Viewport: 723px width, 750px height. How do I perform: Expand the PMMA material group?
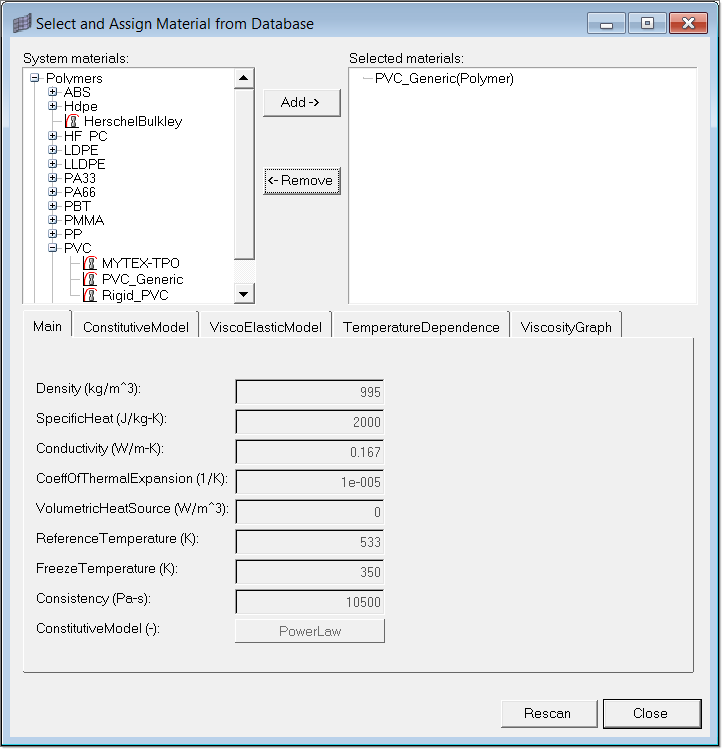(x=53, y=220)
